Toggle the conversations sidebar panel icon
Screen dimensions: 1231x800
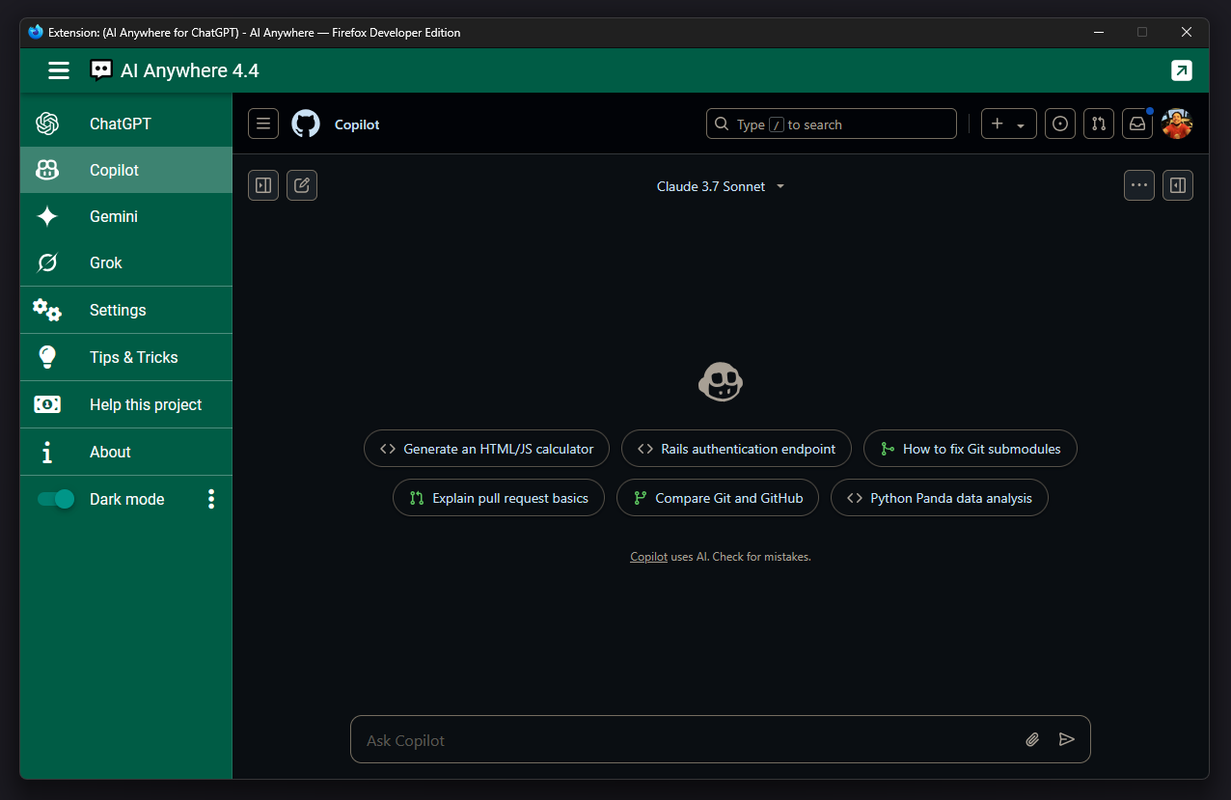263,185
